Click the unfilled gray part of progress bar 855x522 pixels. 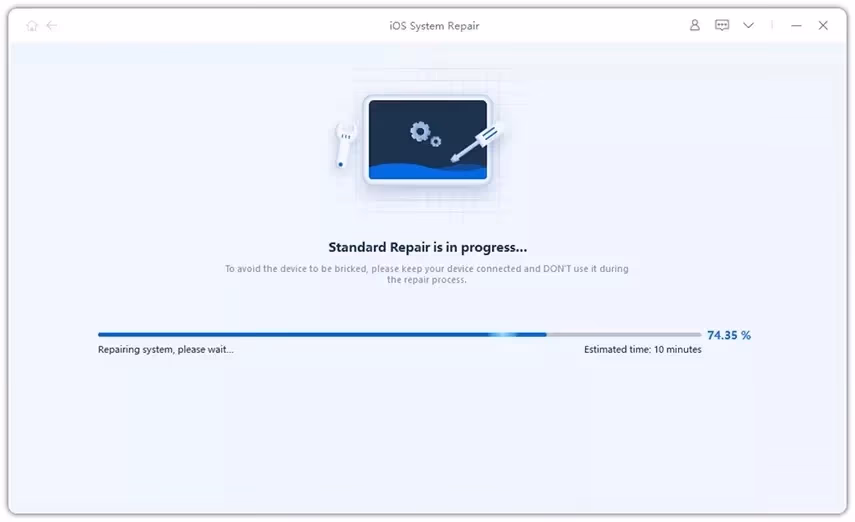tap(625, 334)
